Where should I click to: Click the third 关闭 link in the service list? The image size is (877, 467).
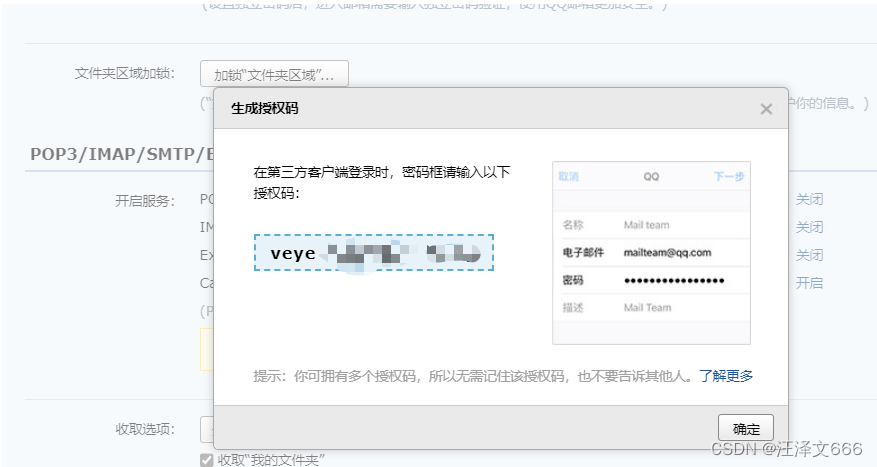pos(809,255)
